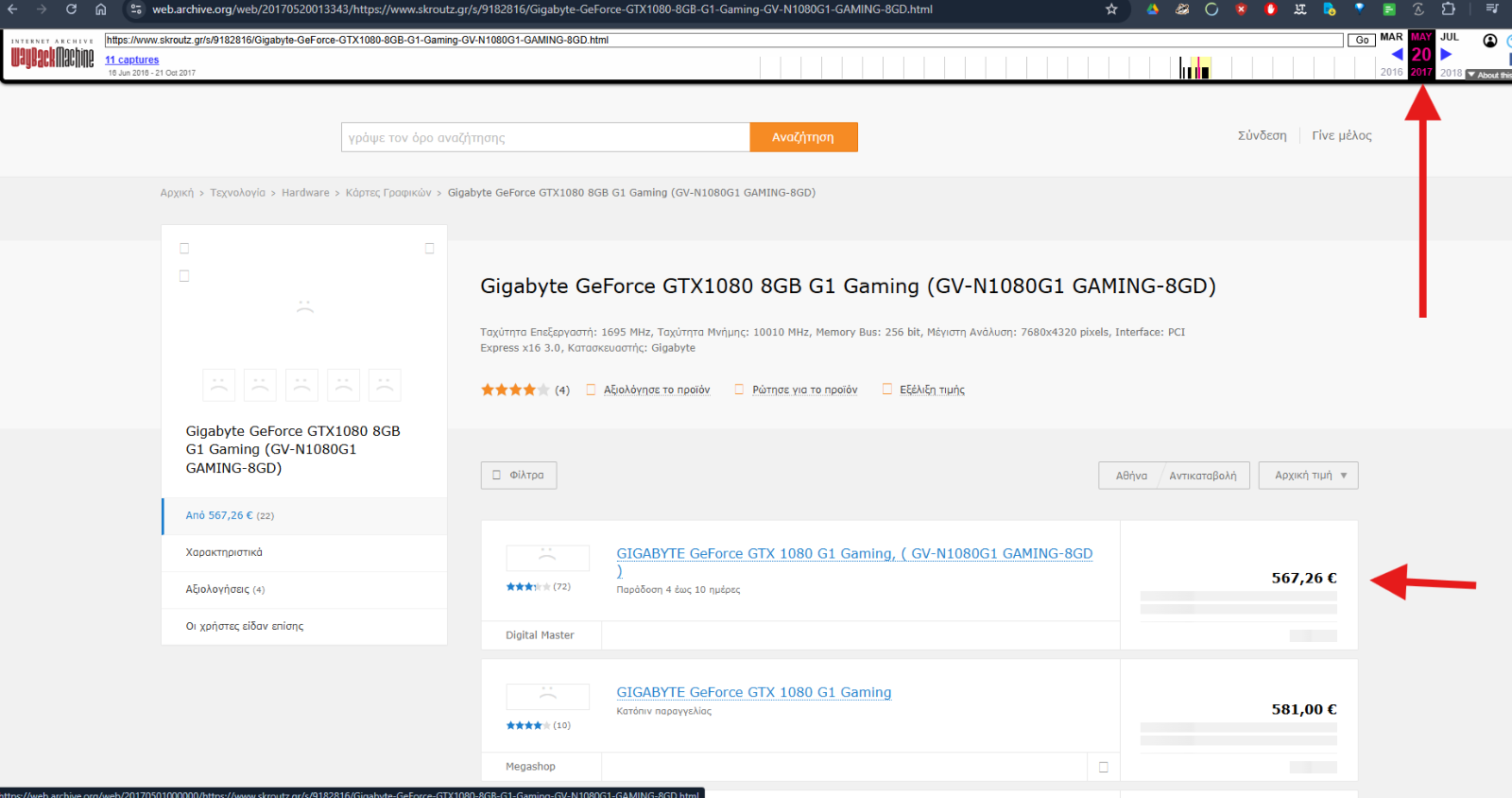Reload the page
Screen dimensions: 1512x798
tap(71, 9)
